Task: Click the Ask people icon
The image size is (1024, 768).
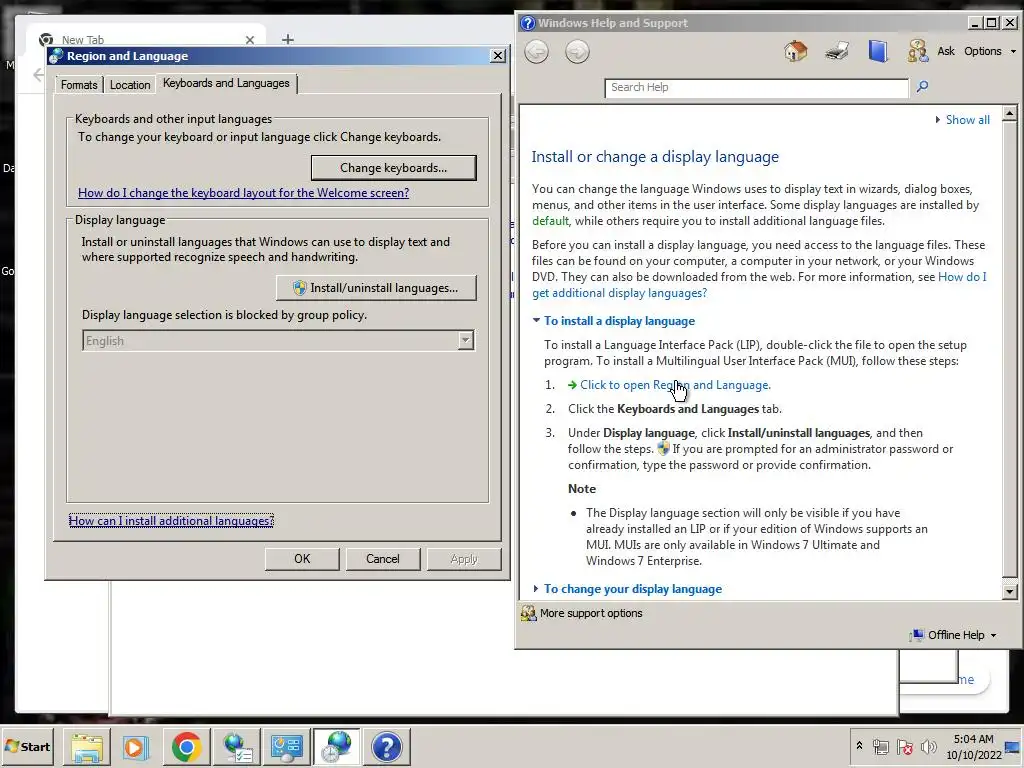Action: pos(918,51)
